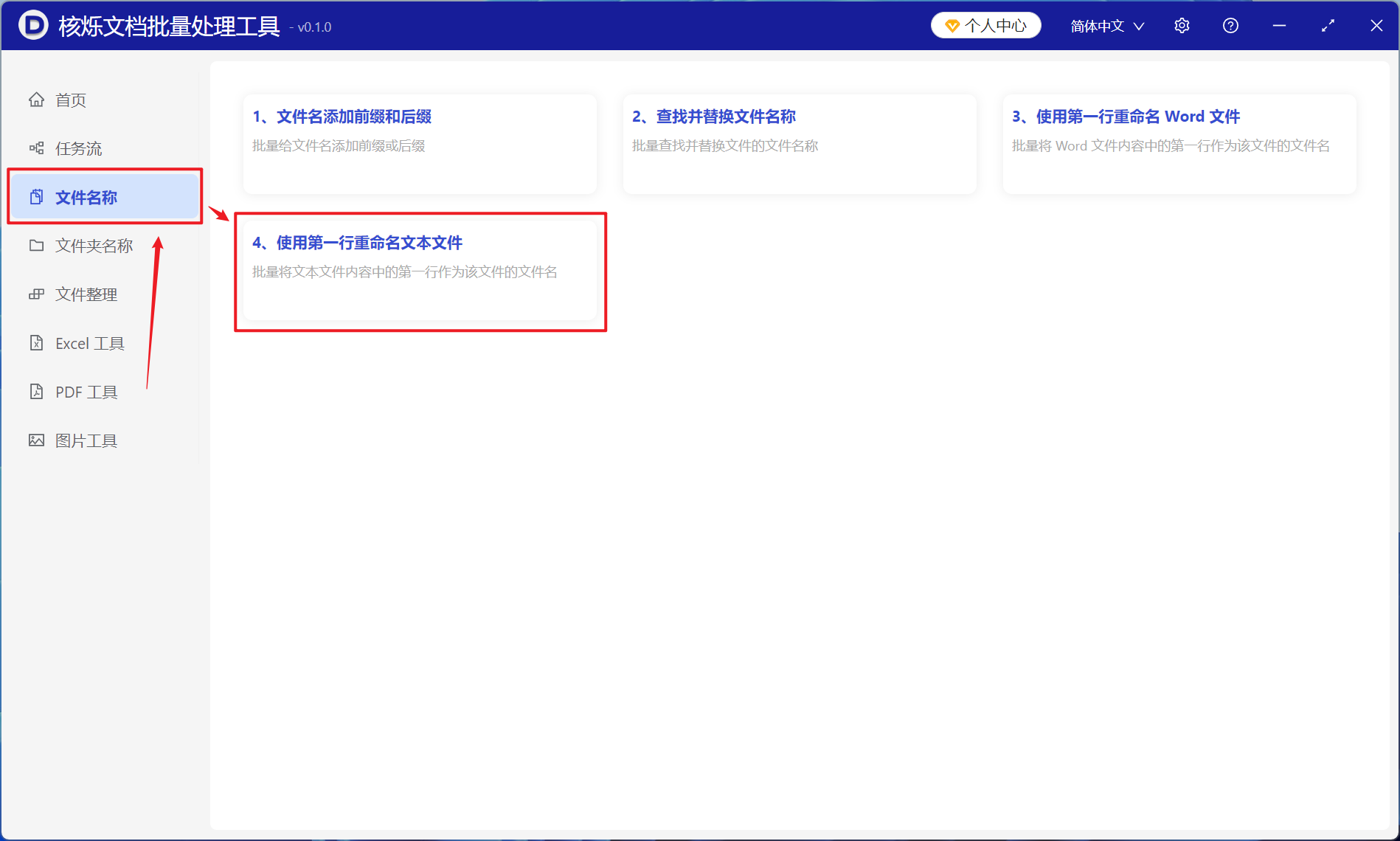Image resolution: width=1400 pixels, height=841 pixels.
Task: Open 图片工具 sidebar item
Action: coord(104,440)
